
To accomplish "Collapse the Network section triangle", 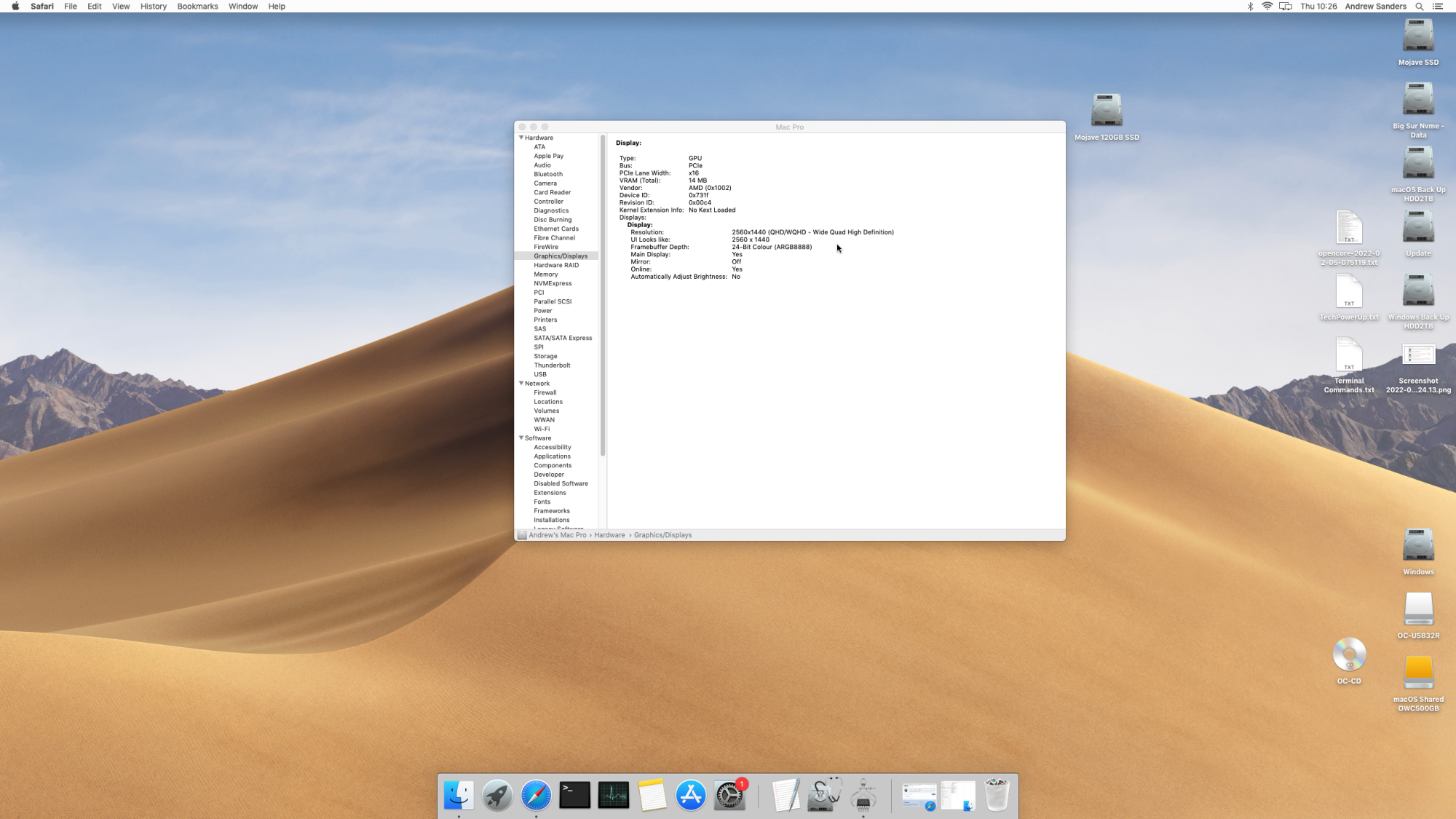I will (521, 383).
